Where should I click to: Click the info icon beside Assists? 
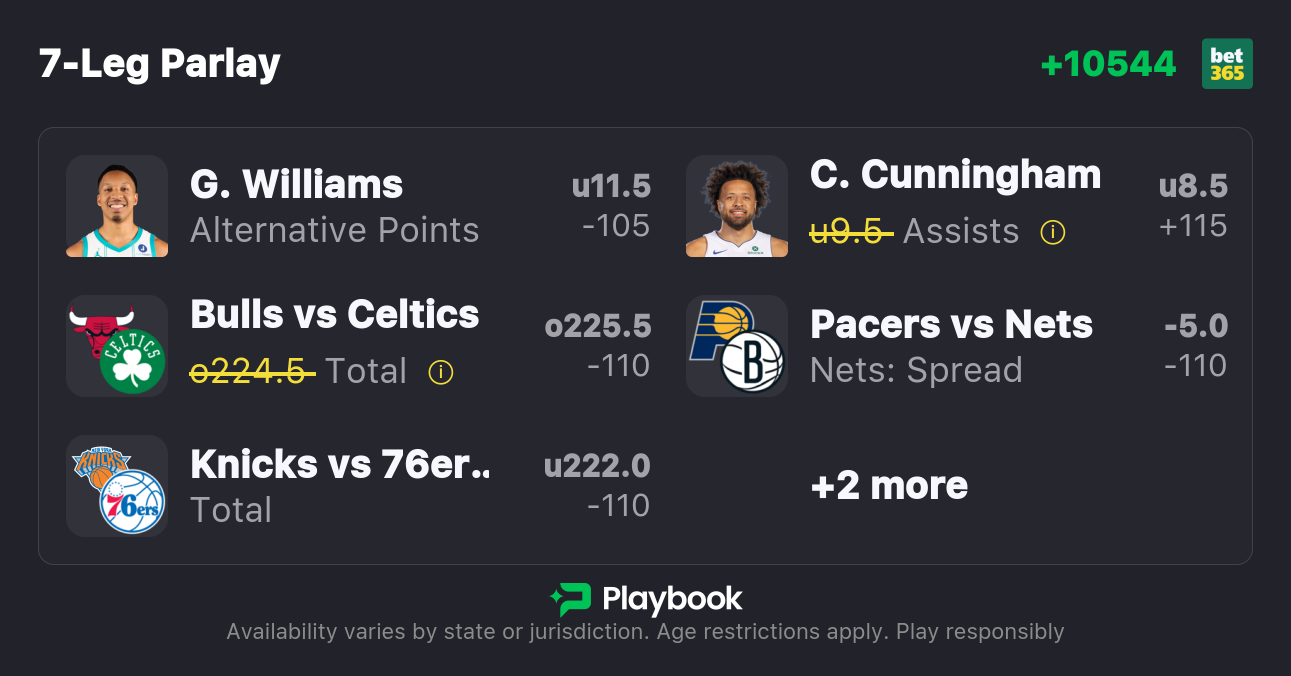[1052, 232]
